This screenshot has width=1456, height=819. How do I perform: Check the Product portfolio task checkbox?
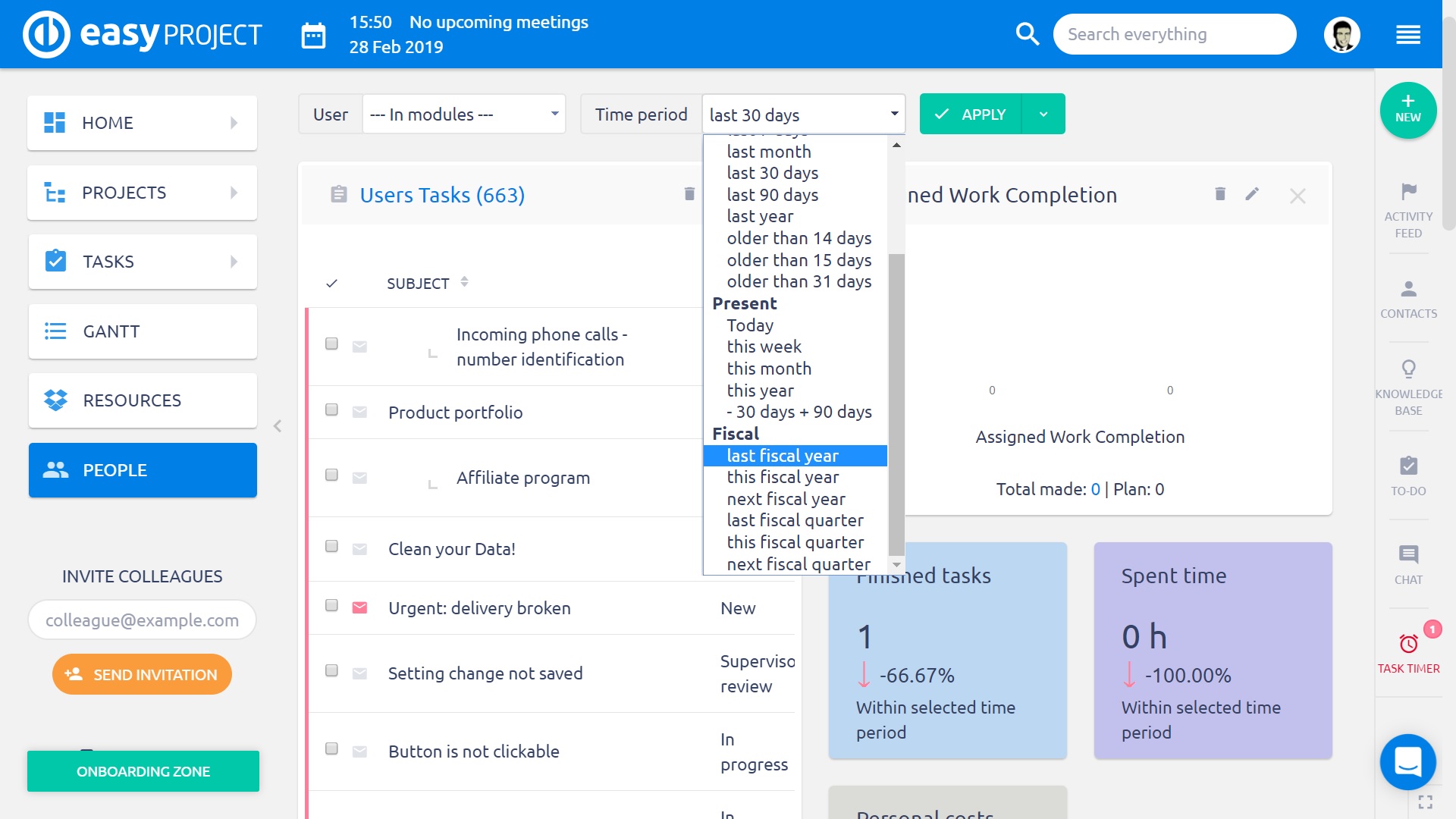click(331, 410)
